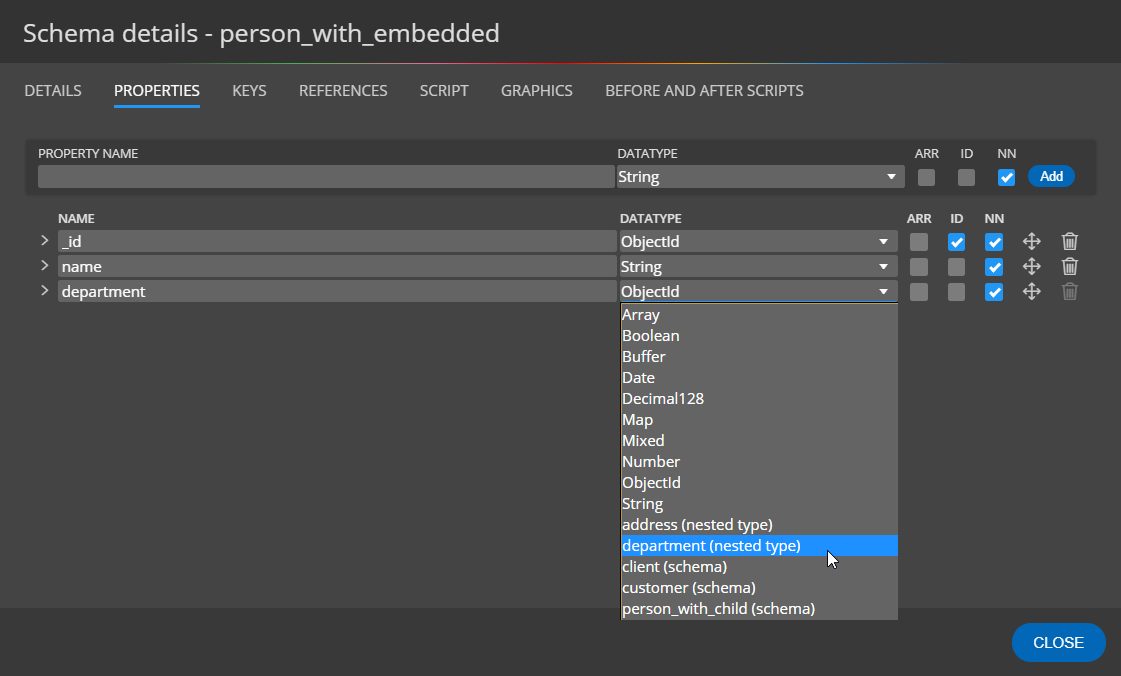Choose Boolean from the datatype list
The width and height of the screenshot is (1121, 676).
tap(759, 336)
